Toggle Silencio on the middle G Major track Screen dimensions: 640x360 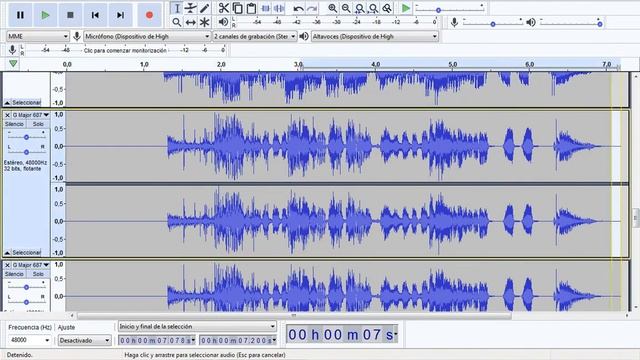[x=14, y=124]
